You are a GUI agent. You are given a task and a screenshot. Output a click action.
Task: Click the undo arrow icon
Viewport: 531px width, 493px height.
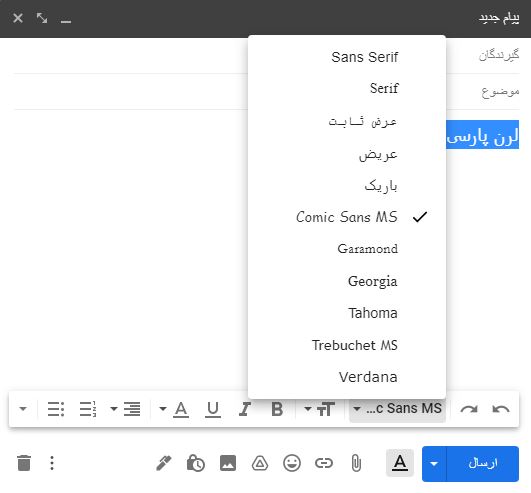click(x=501, y=409)
